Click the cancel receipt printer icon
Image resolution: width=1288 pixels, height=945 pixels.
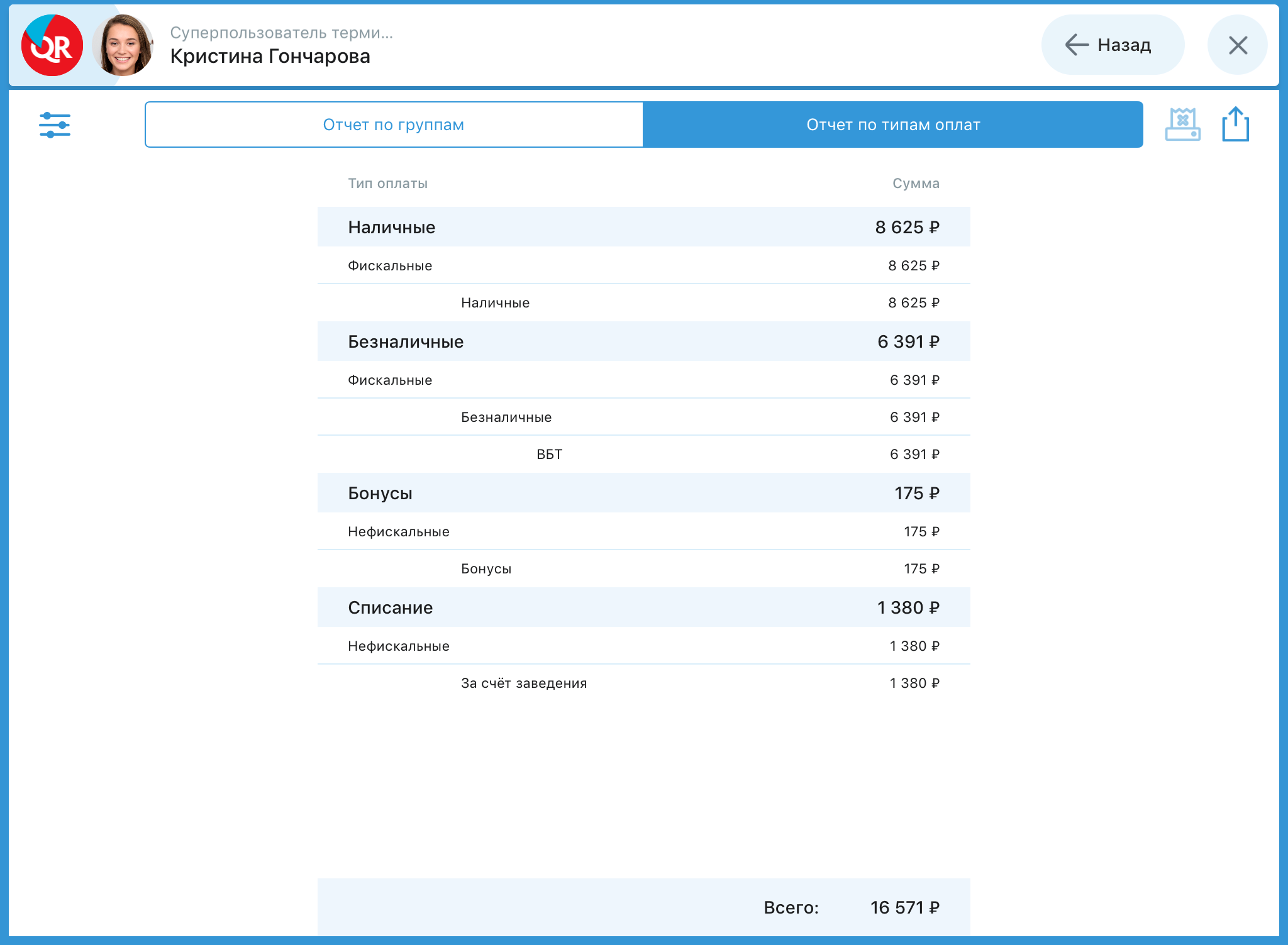(x=1182, y=124)
